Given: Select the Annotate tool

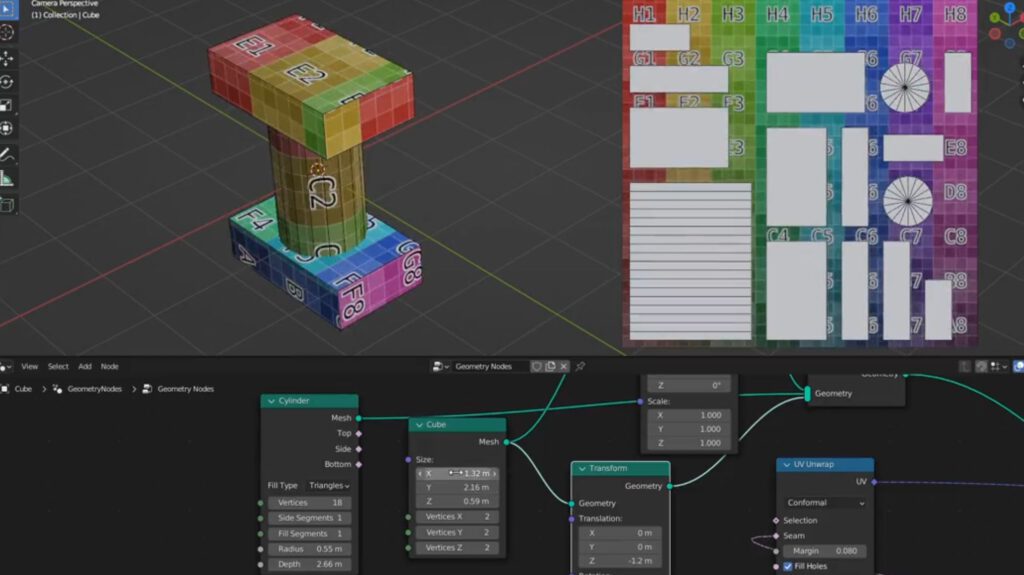Looking at the screenshot, I should 7,155.
